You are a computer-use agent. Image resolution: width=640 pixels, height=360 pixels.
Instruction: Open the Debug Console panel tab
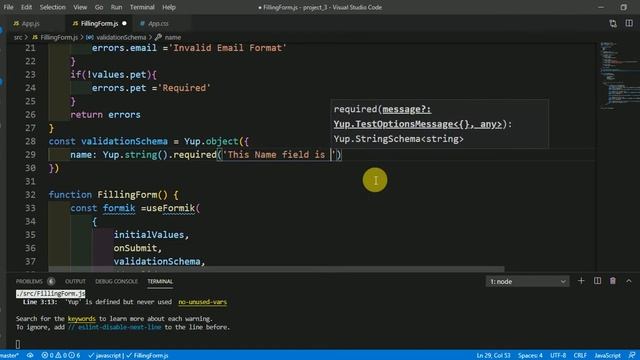[x=116, y=281]
